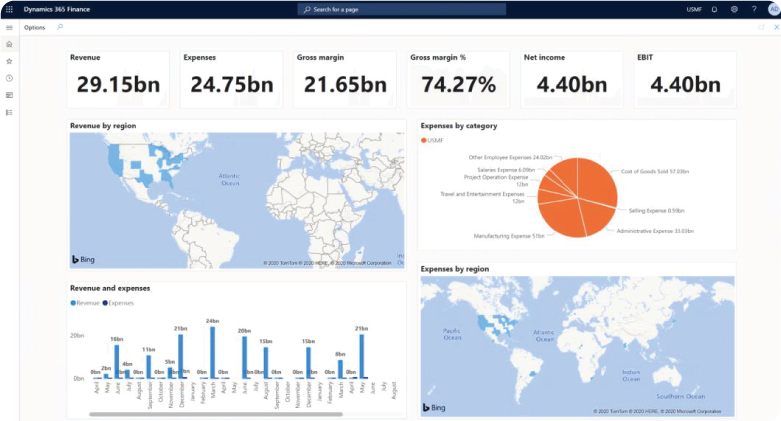Click the Indian Ocean label on expenses map
781x421 pixels.
pos(631,376)
